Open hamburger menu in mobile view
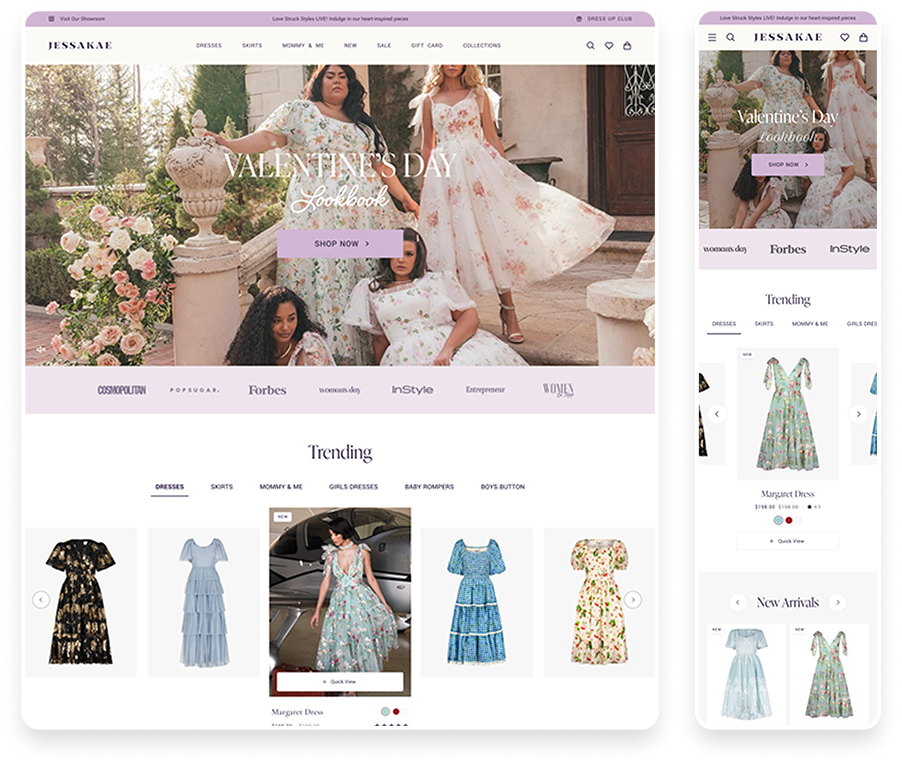This screenshot has width=902, height=765. [x=712, y=37]
